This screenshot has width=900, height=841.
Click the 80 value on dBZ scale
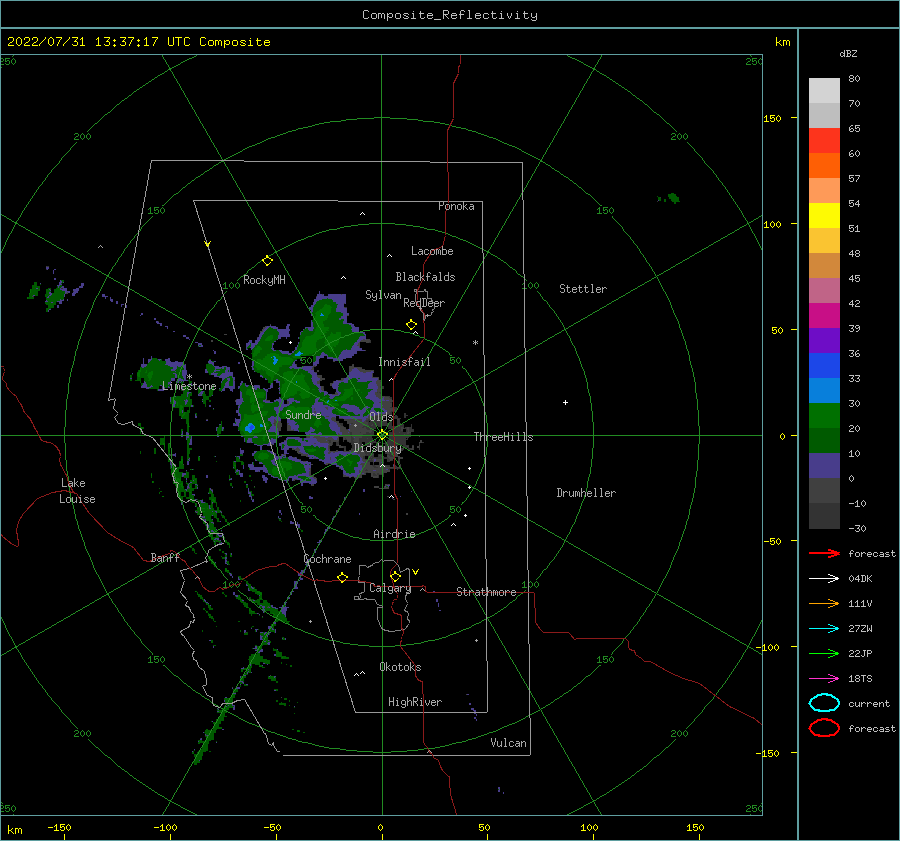[x=854, y=79]
